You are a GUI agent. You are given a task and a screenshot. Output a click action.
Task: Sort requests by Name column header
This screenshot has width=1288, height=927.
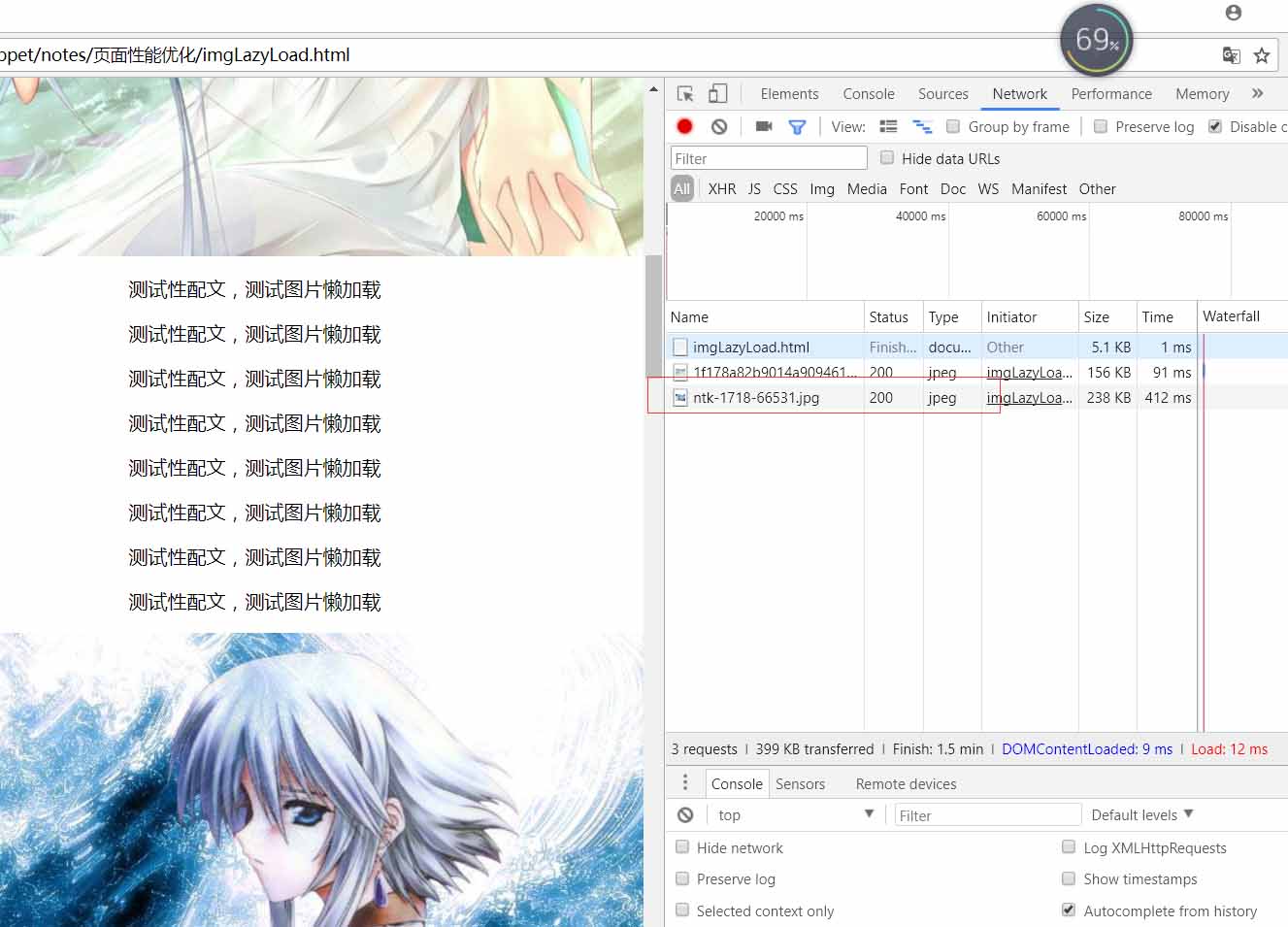(x=765, y=317)
